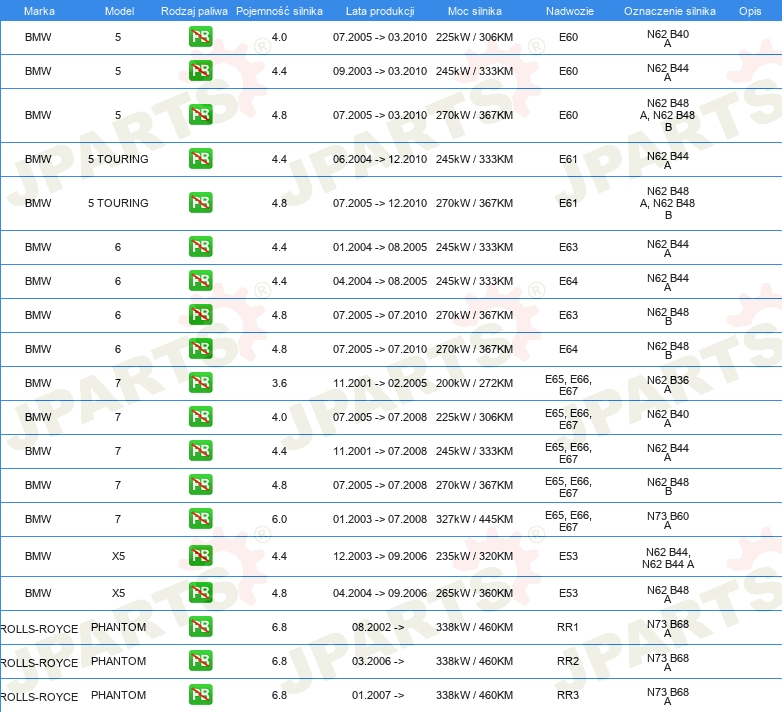This screenshot has width=782, height=712.
Task: Click the 265kW / 360KM engine power cell
Action: 474,593
